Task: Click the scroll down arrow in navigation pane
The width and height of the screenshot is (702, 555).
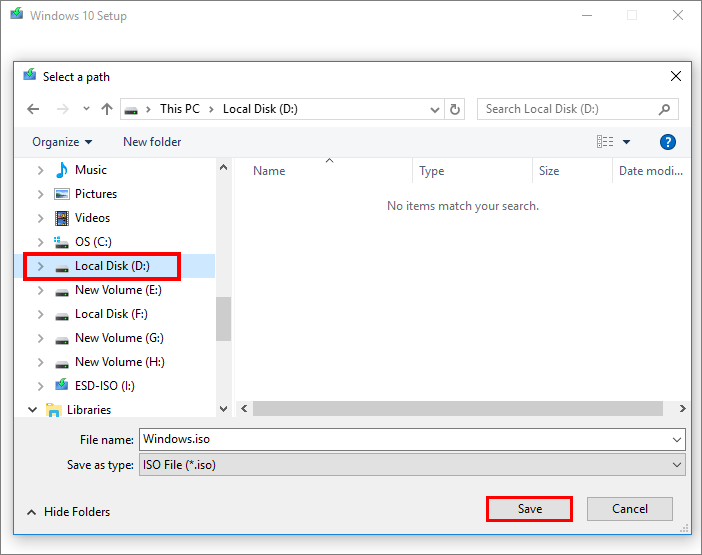Action: pyautogui.click(x=223, y=409)
